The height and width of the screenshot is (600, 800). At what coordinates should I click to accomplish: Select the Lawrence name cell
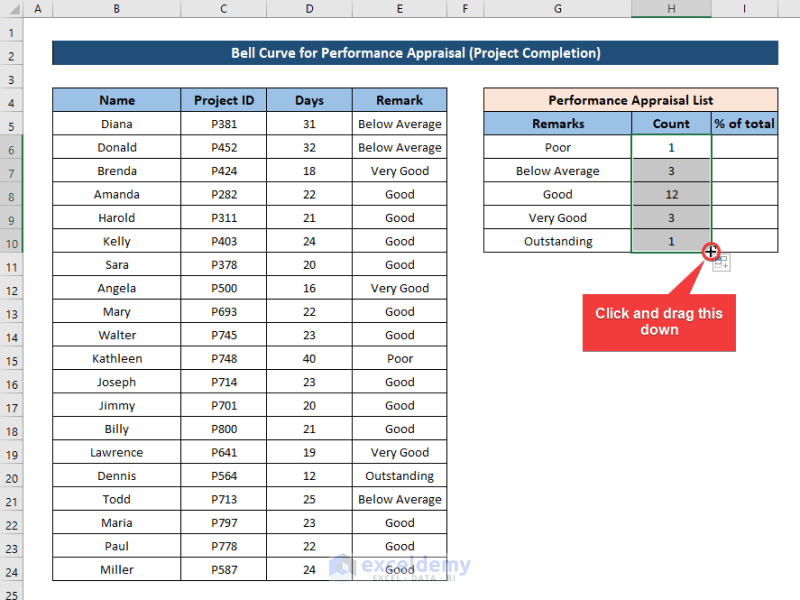(116, 453)
